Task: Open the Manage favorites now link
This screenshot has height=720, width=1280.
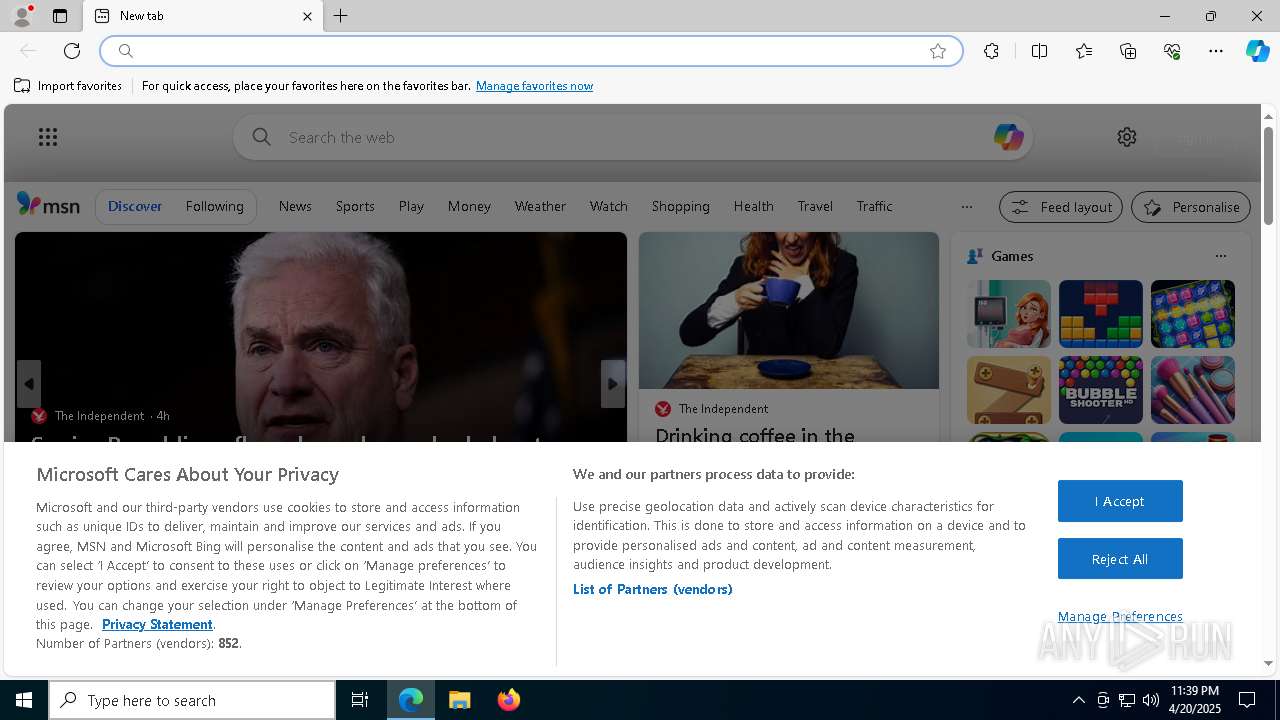Action: [x=534, y=86]
